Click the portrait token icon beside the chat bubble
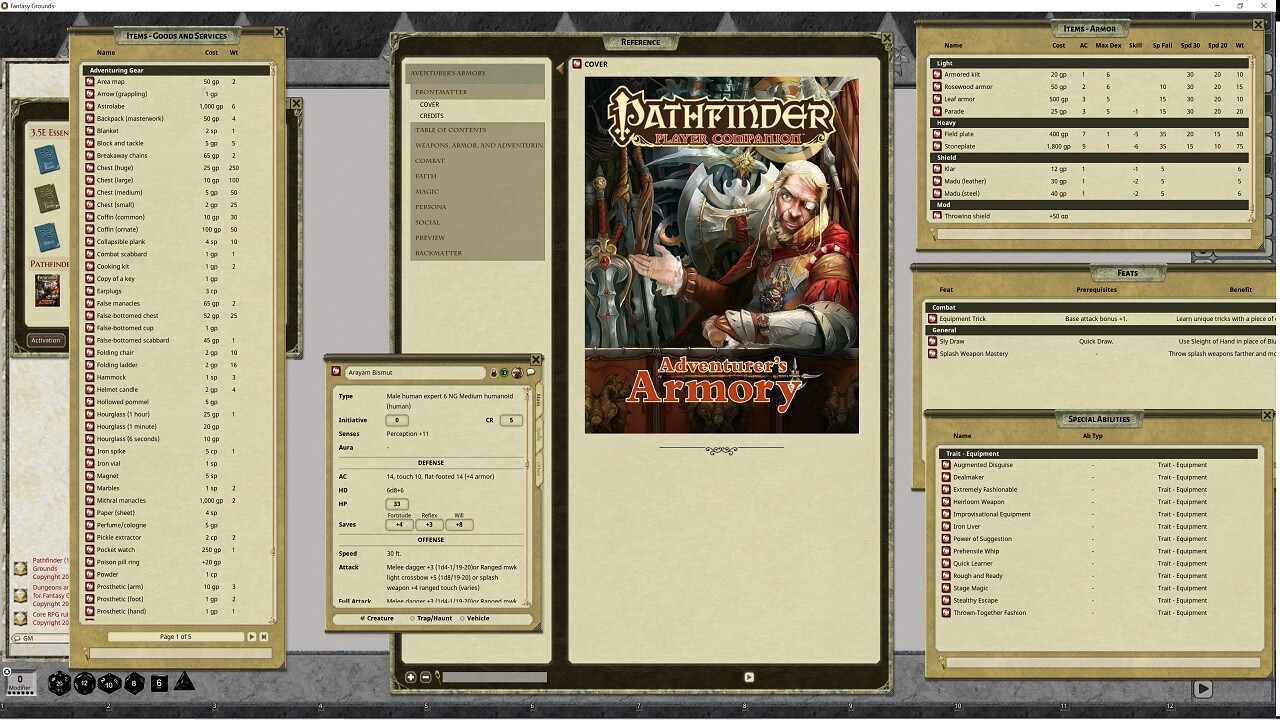Screen dimensions: 1280x720 [x=516, y=373]
